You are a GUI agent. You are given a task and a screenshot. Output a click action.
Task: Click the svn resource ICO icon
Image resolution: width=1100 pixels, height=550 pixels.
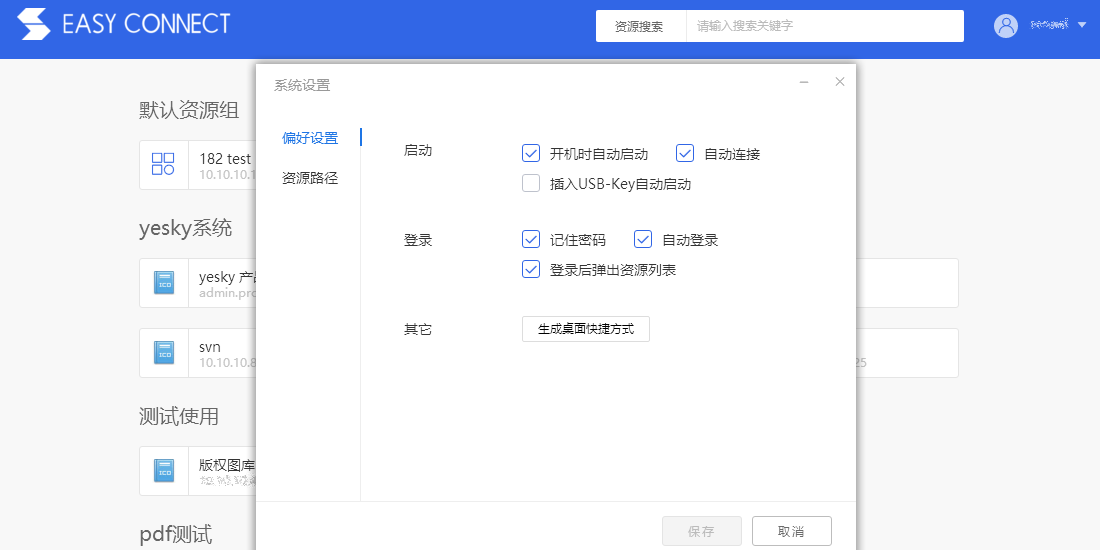(164, 353)
